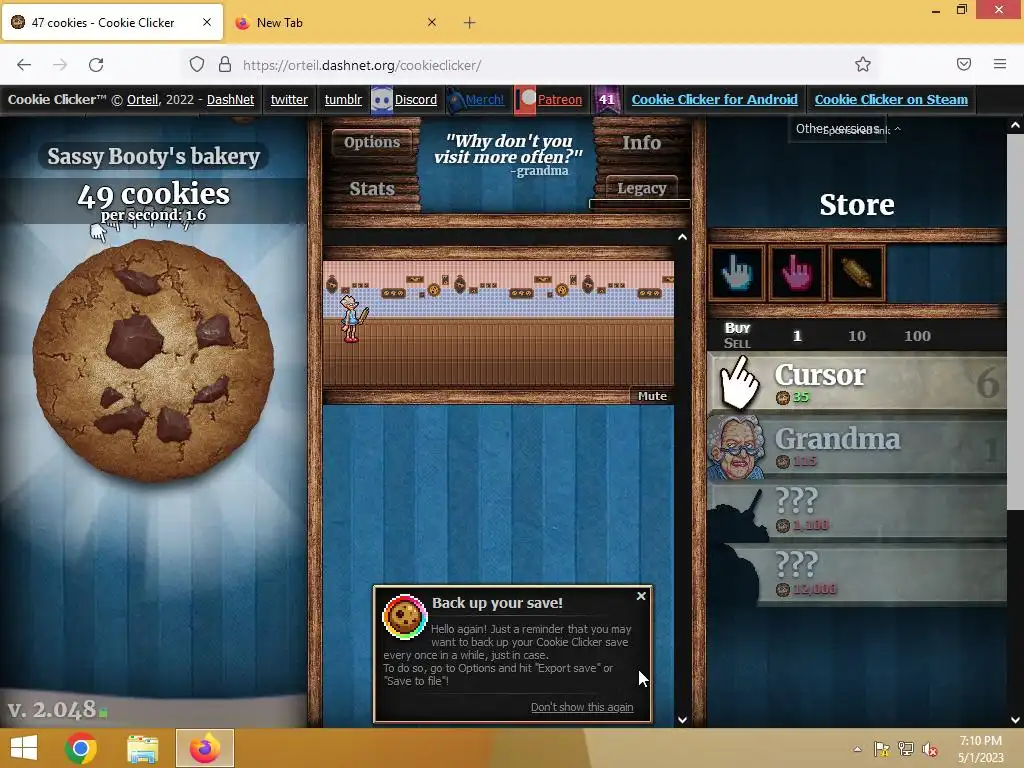Viewport: 1024px width, 768px height.
Task: Purchase a Grandma building in the Store
Action: 857,447
